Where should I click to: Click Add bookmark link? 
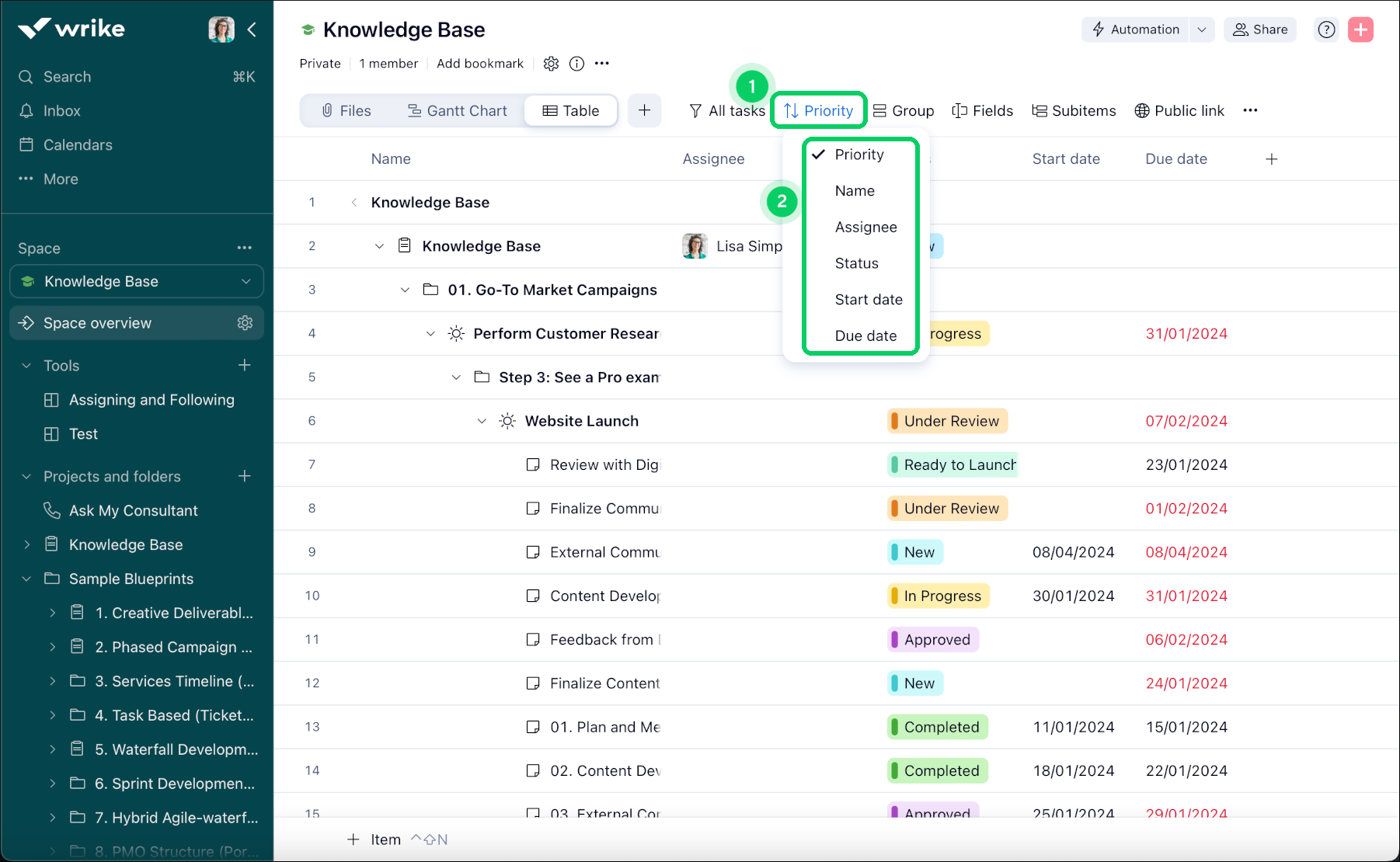[479, 64]
